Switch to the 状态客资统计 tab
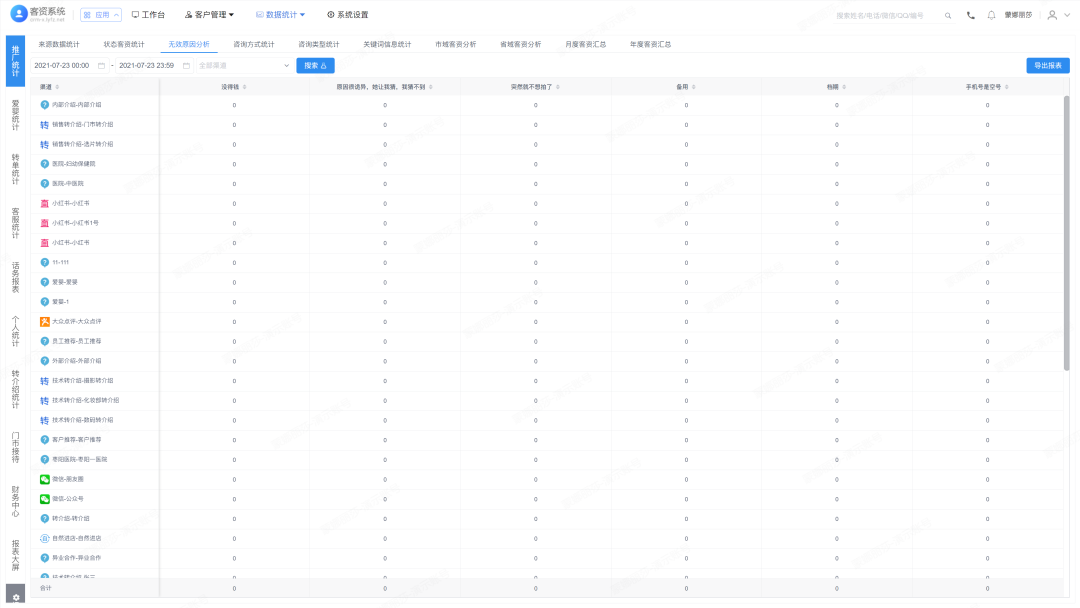This screenshot has width=1080, height=608. click(x=124, y=44)
